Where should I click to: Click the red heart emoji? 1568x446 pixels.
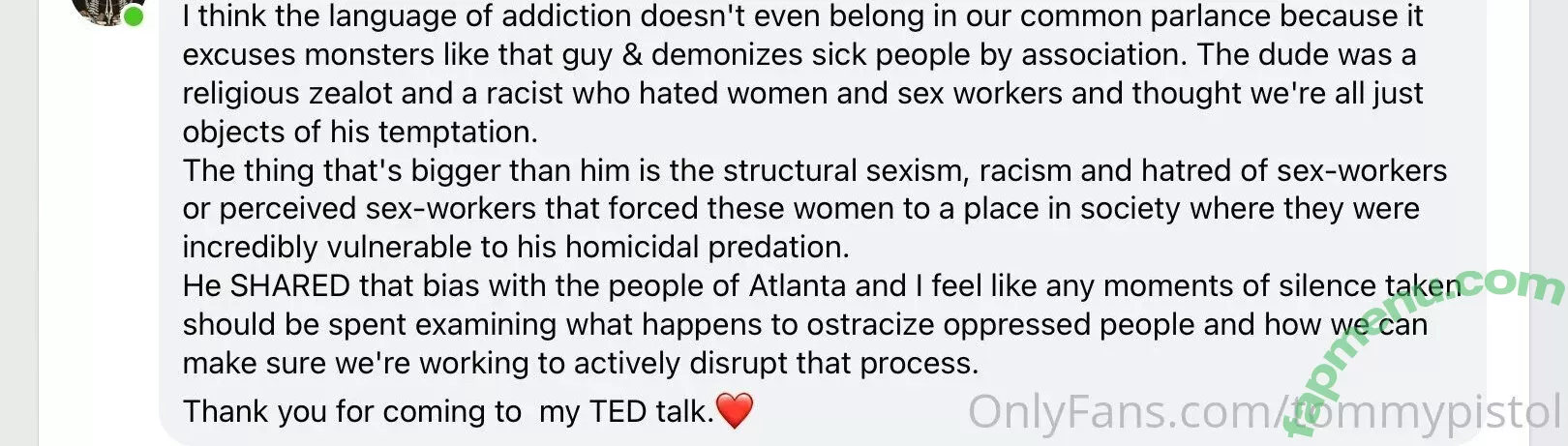734,411
